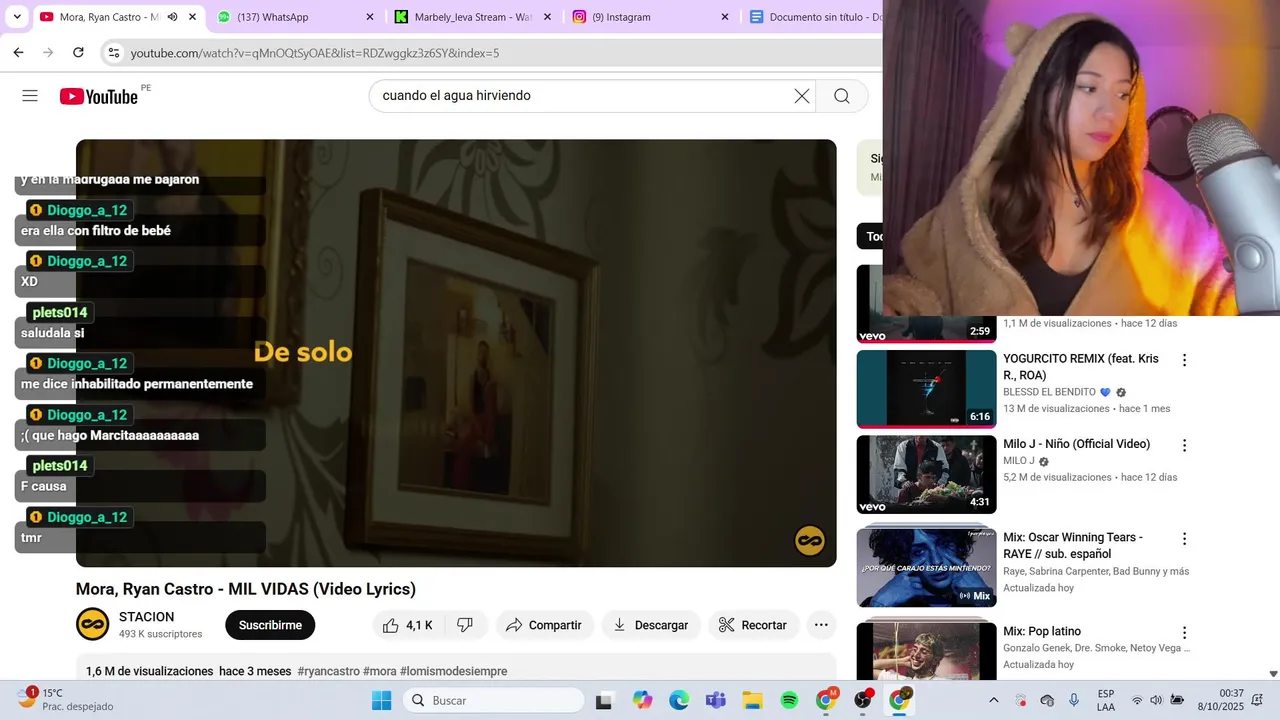This screenshot has width=1280, height=720.
Task: Open Microsoft Edge from the taskbar
Action: (679, 700)
